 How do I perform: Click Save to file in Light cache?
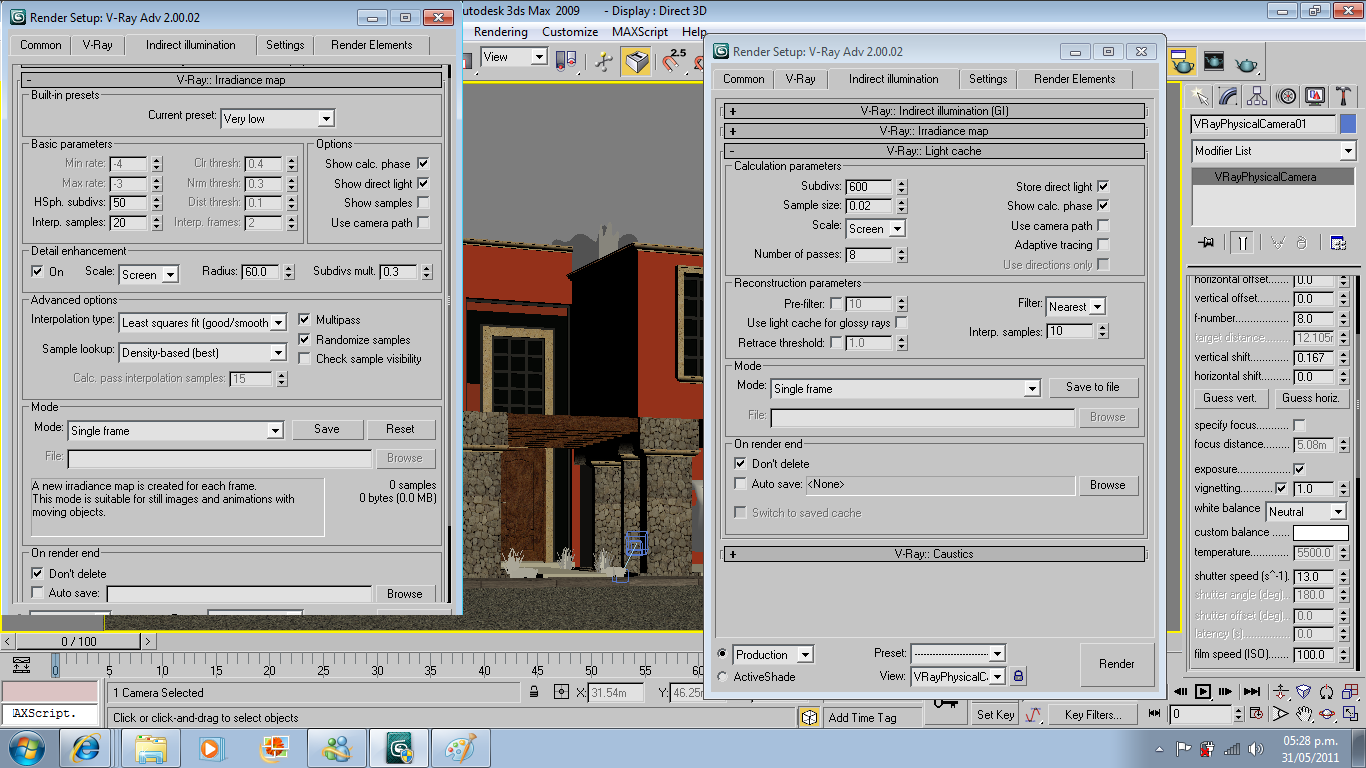tap(1092, 387)
